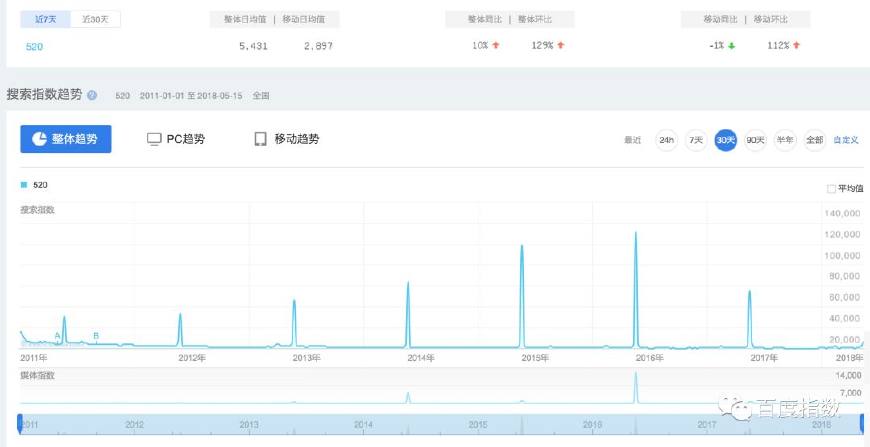The height and width of the screenshot is (447, 870).
Task: Click the 整体环比 column header
Action: tap(535, 19)
